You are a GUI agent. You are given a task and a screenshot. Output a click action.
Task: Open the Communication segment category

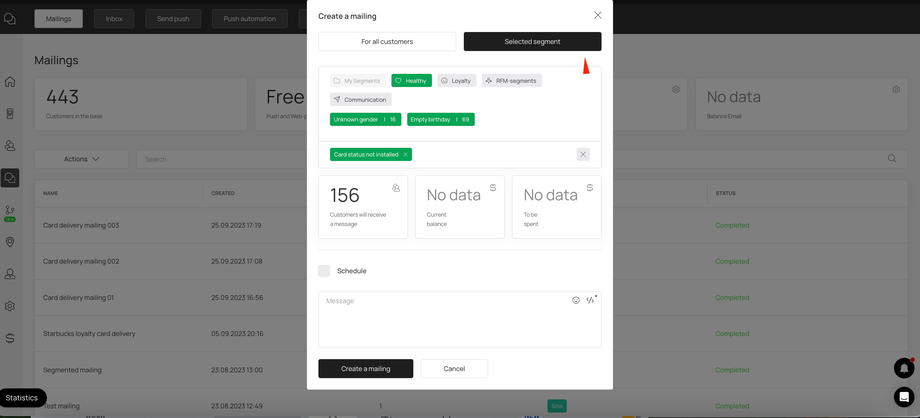[x=360, y=100]
